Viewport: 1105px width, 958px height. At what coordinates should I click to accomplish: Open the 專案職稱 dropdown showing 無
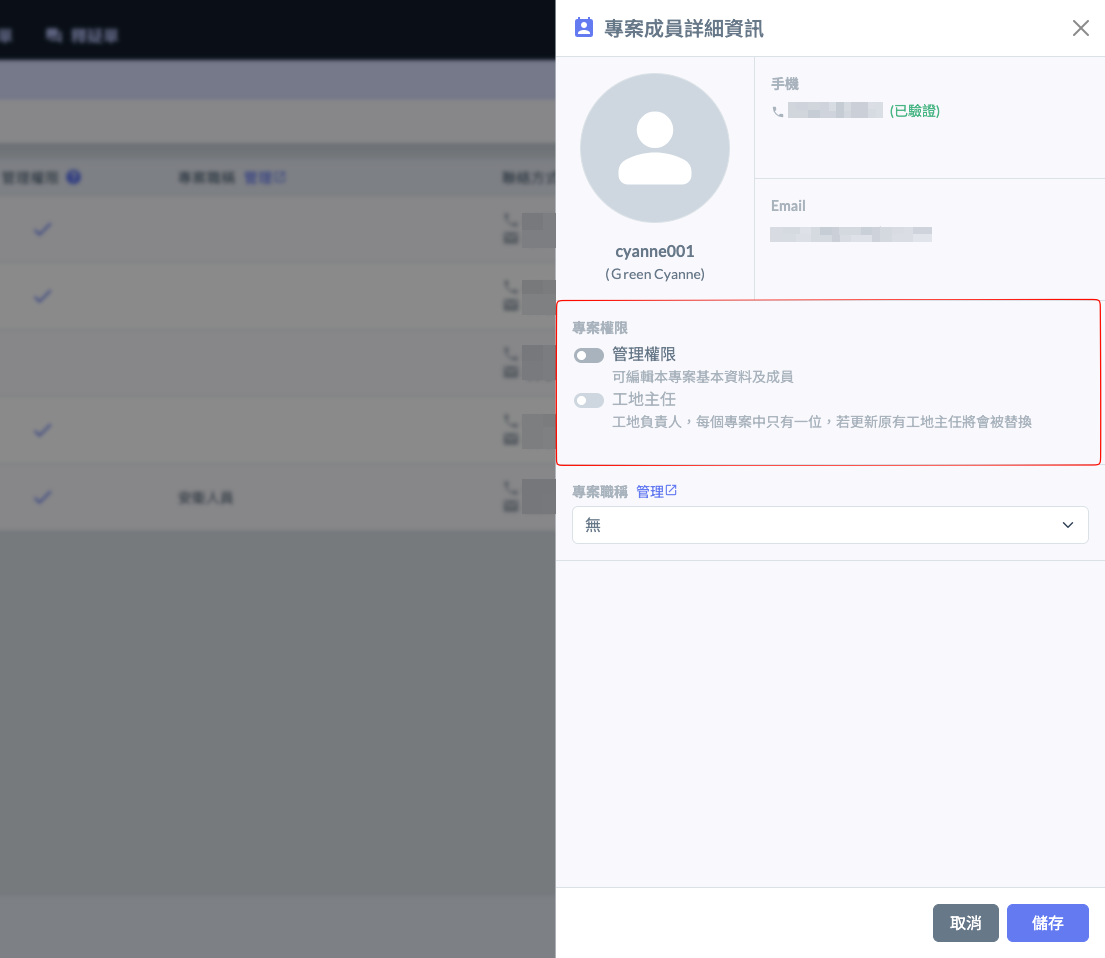tap(829, 525)
